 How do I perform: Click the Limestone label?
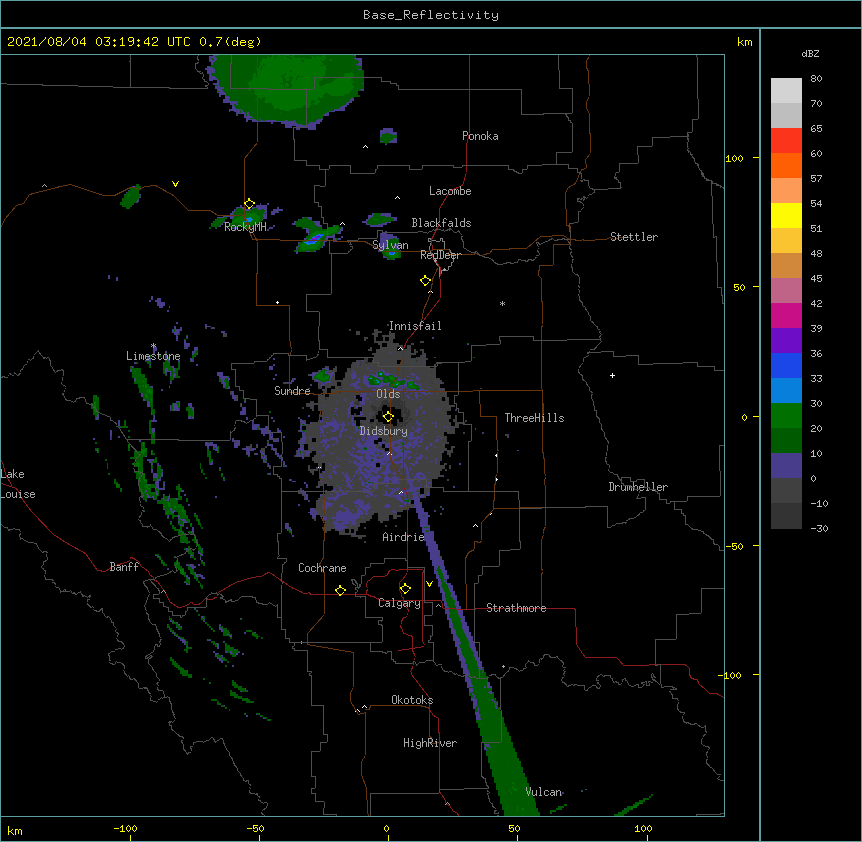[153, 356]
